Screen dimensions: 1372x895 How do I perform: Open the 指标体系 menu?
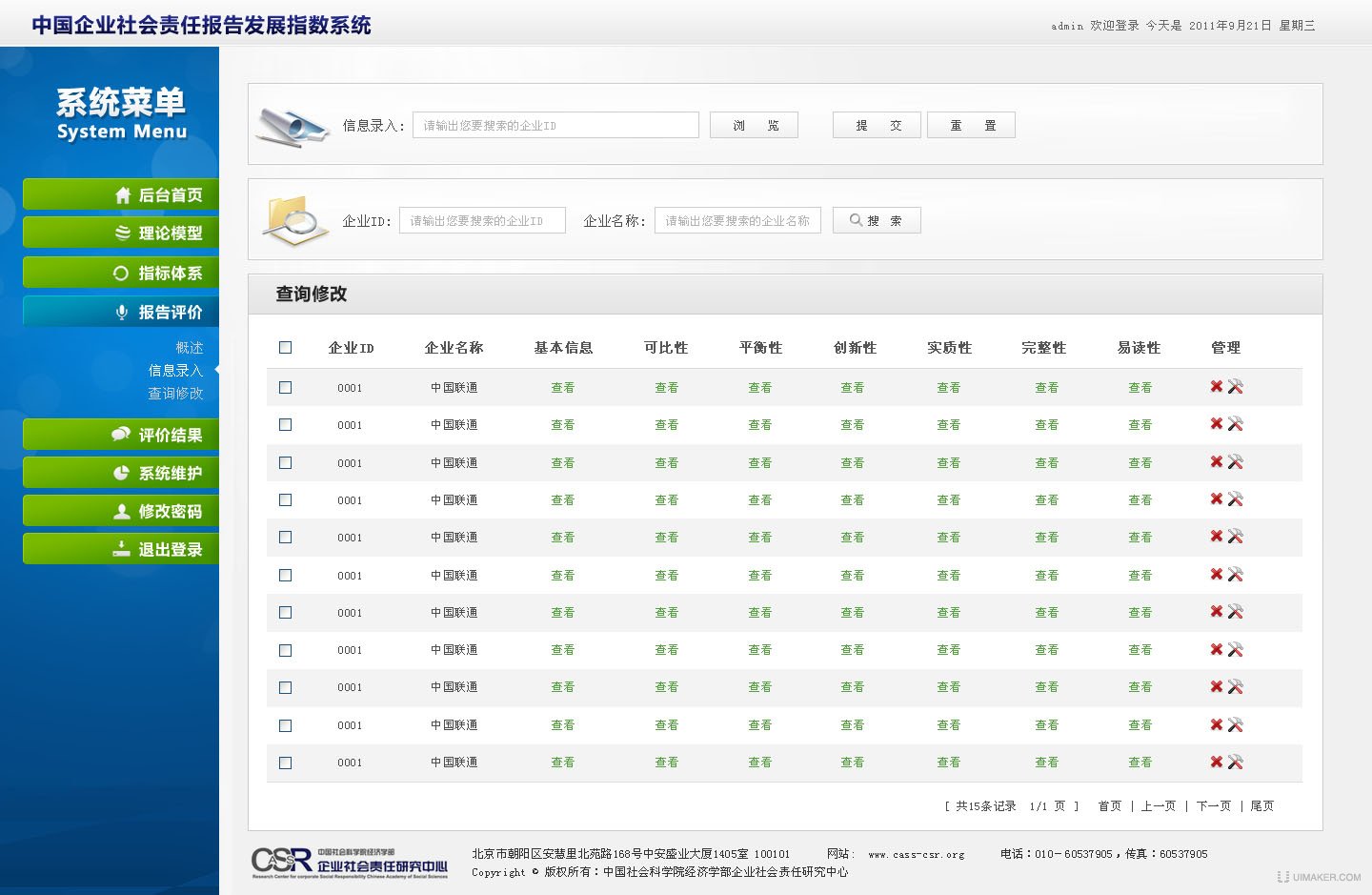(x=121, y=273)
